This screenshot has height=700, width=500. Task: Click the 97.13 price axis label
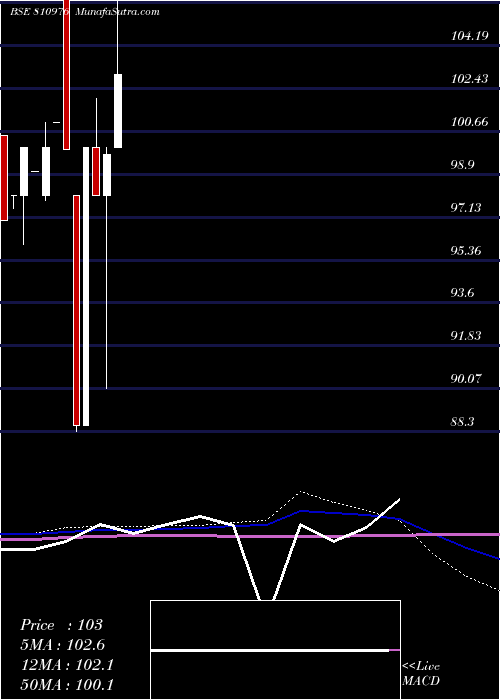pos(466,208)
